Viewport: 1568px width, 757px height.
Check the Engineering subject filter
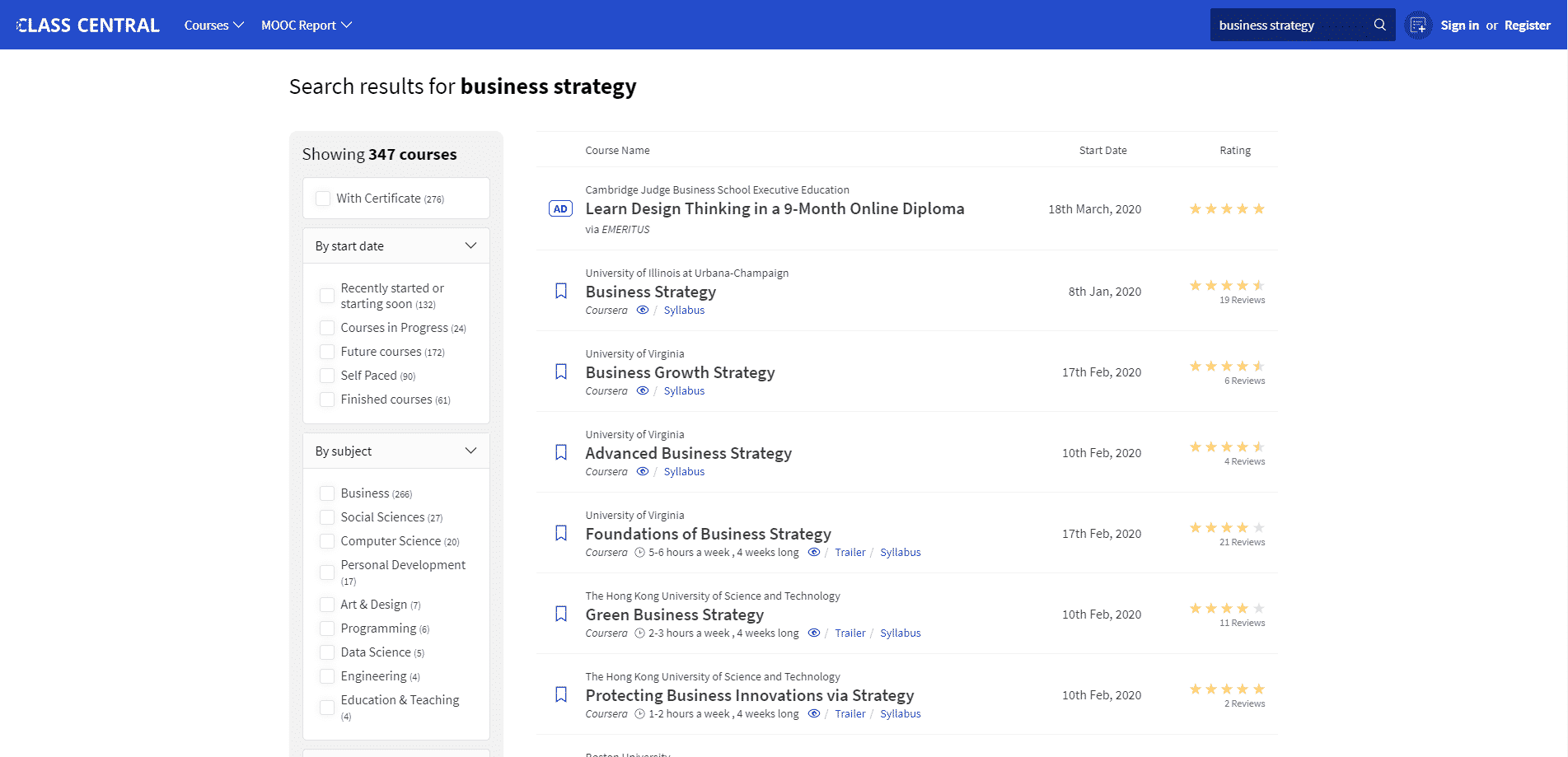point(327,676)
